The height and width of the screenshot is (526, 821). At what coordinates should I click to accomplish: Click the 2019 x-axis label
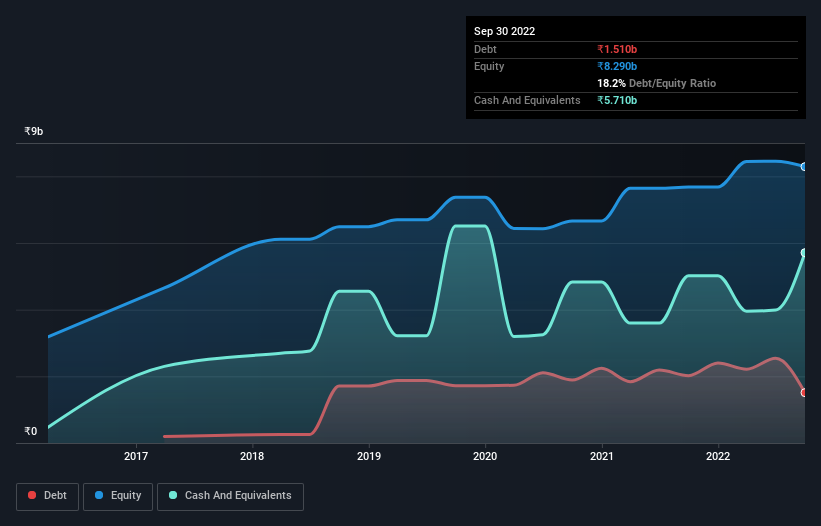(x=369, y=456)
